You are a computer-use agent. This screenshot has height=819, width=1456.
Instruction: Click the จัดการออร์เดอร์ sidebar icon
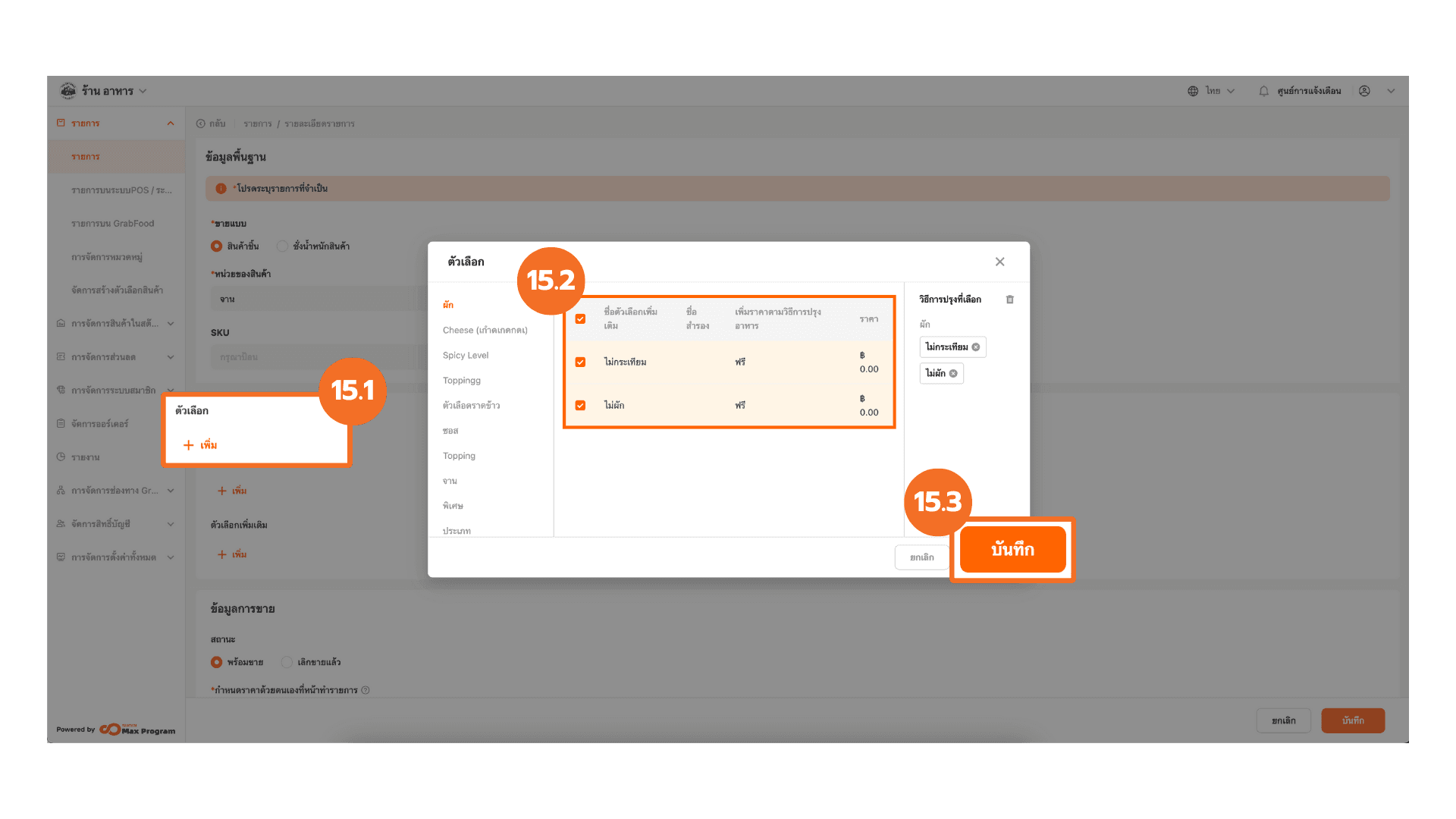point(61,424)
